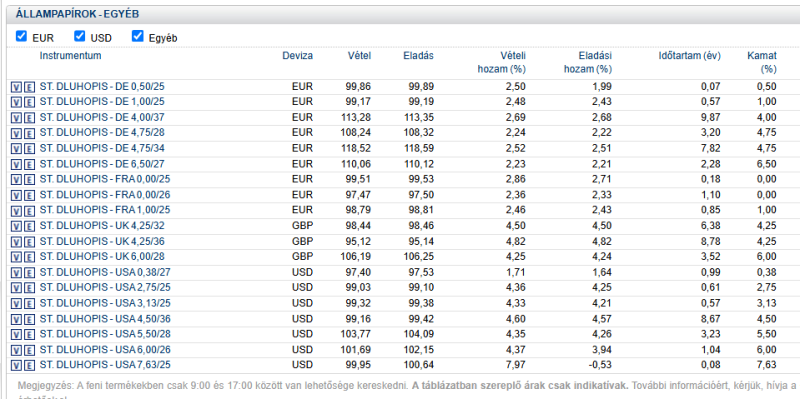Sort by Eladási hozam (%) column header

point(588,62)
